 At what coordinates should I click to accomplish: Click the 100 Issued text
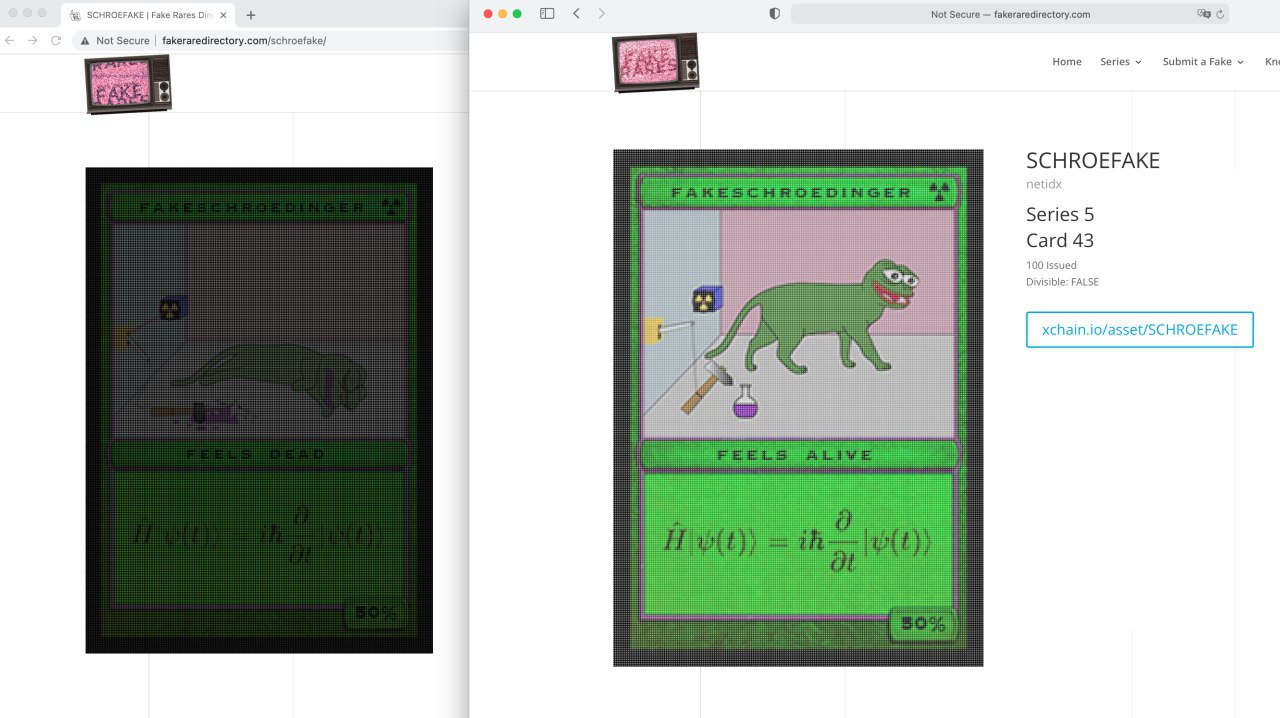(x=1051, y=265)
